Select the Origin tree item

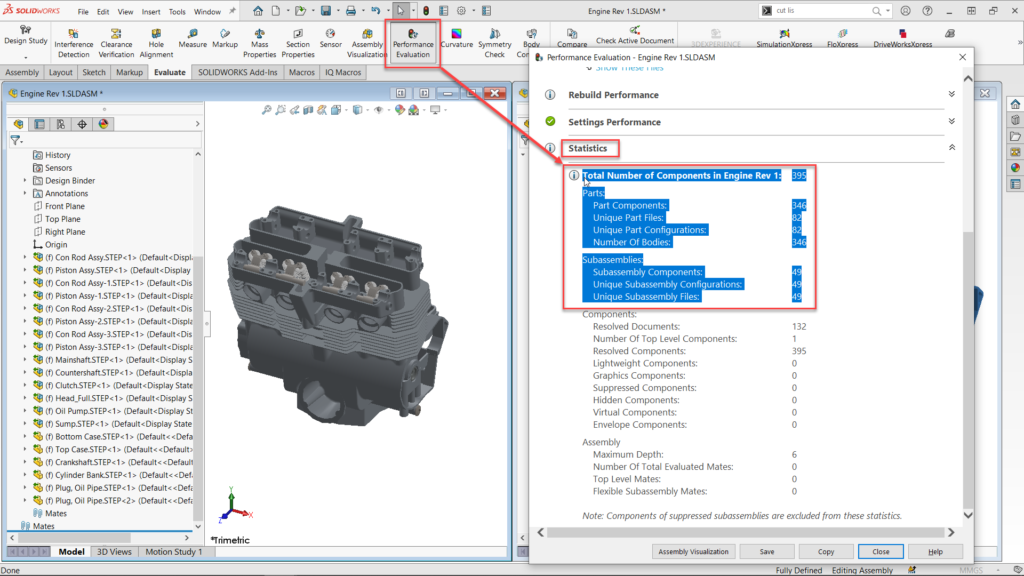[x=56, y=245]
